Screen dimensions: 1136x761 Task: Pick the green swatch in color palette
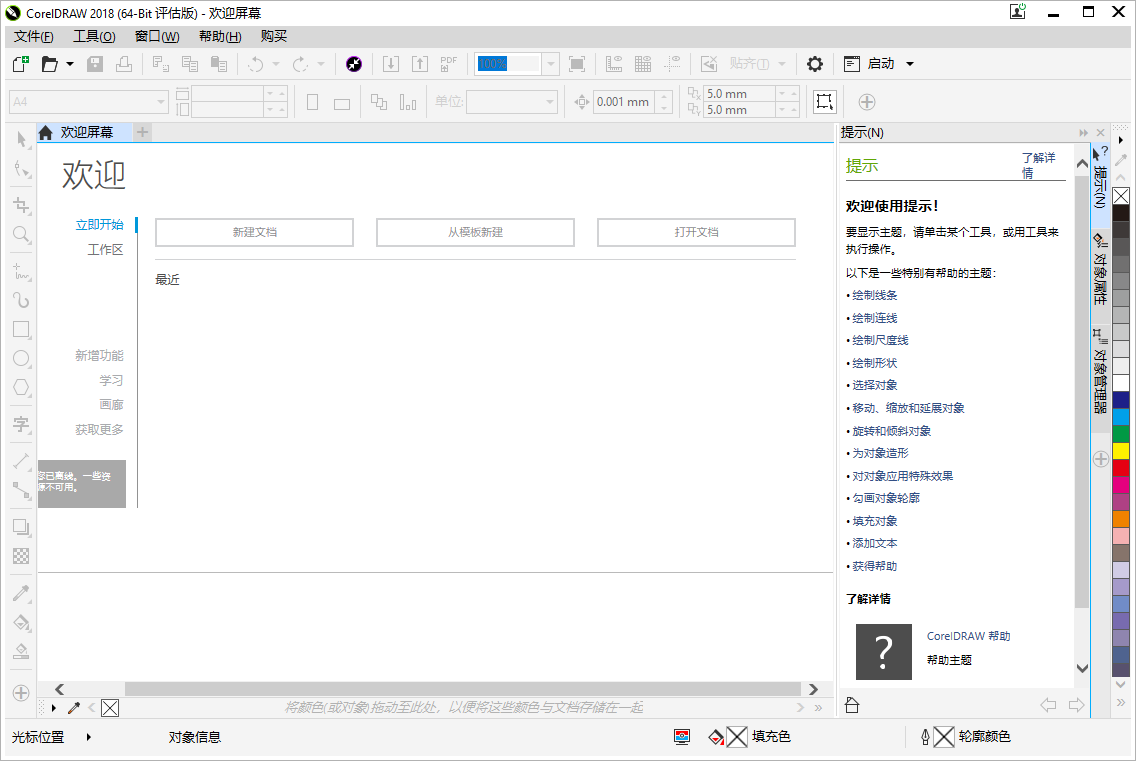click(x=1121, y=433)
